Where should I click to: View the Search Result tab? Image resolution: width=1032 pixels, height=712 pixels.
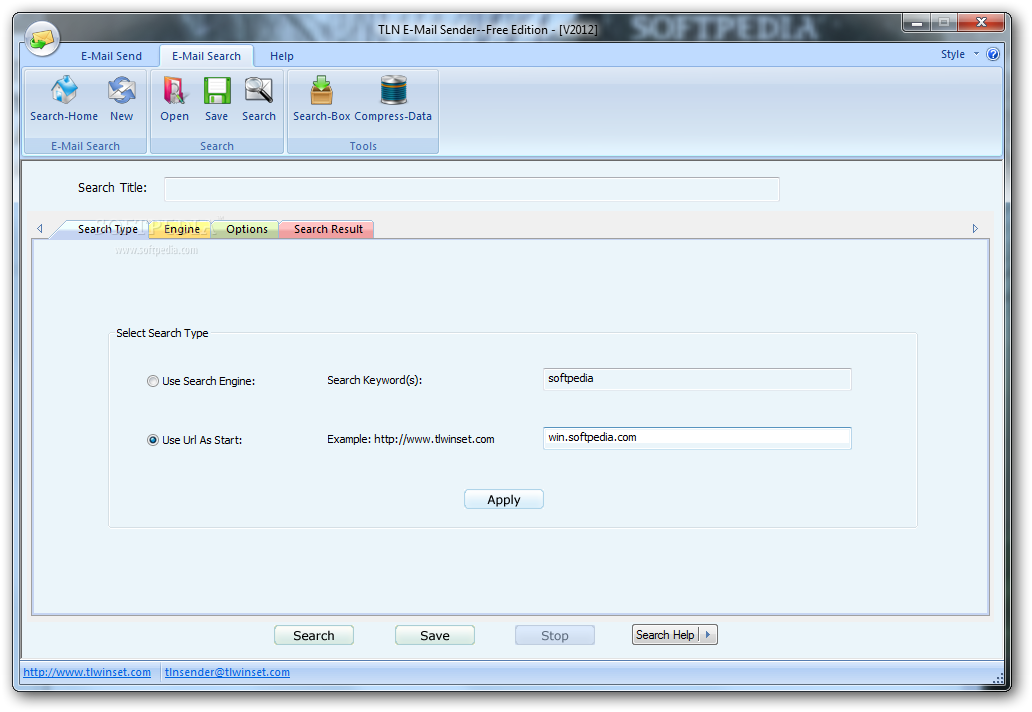point(328,229)
